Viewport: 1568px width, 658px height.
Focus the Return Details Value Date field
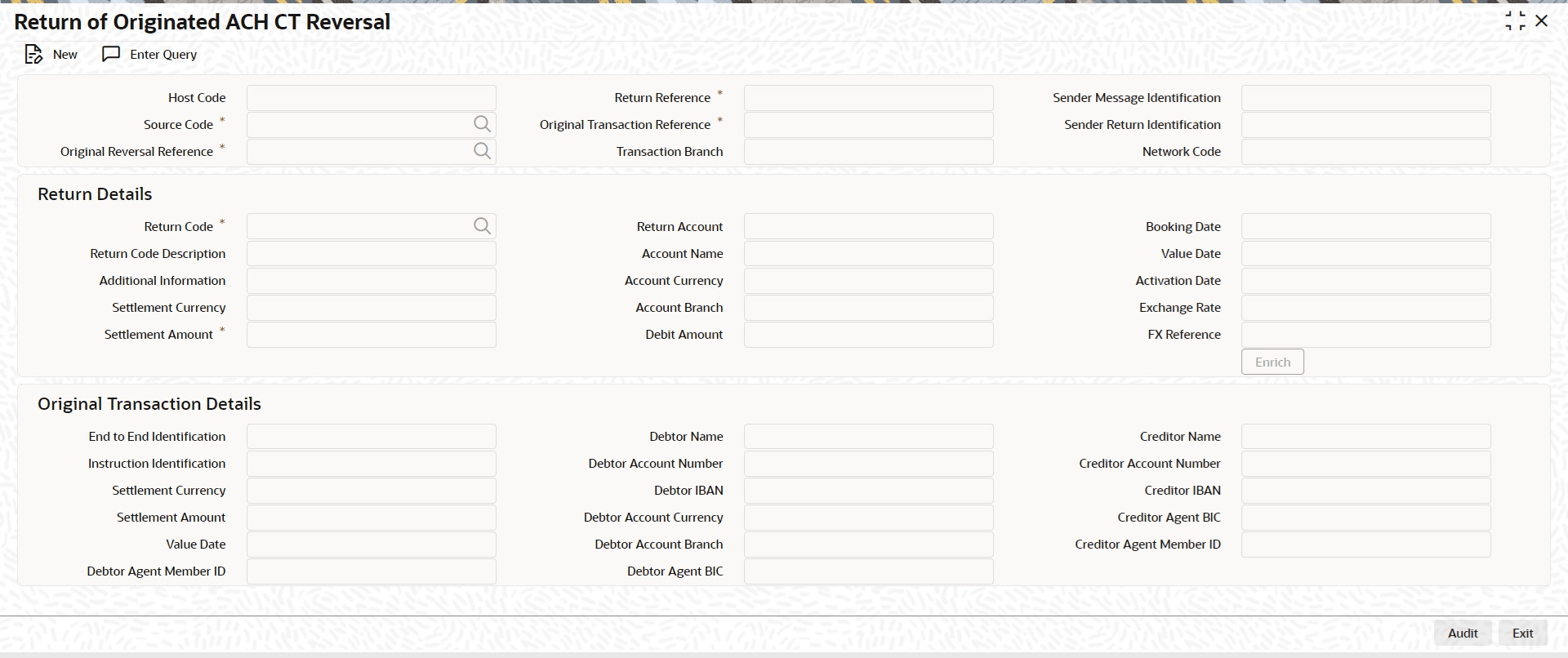pos(1366,254)
